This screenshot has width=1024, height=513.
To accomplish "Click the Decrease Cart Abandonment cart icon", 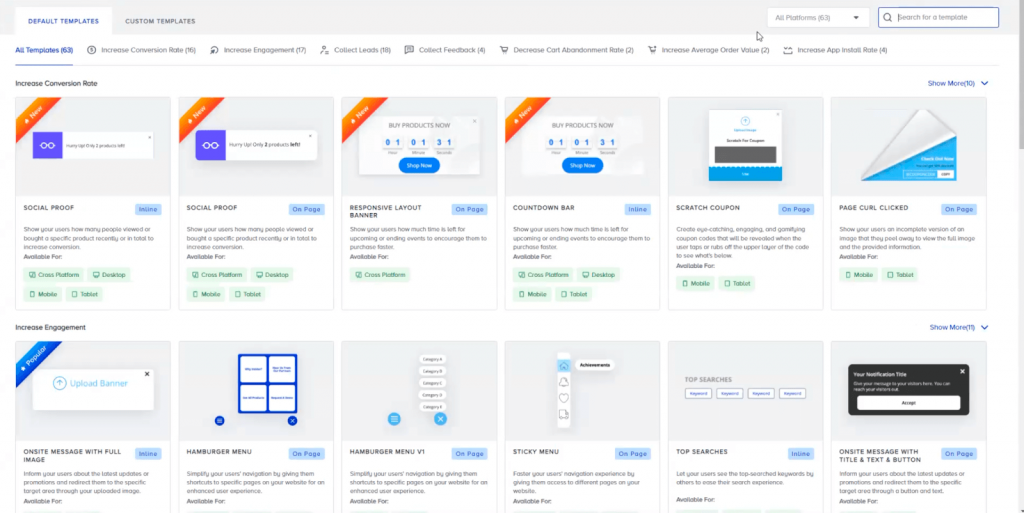I will [504, 50].
